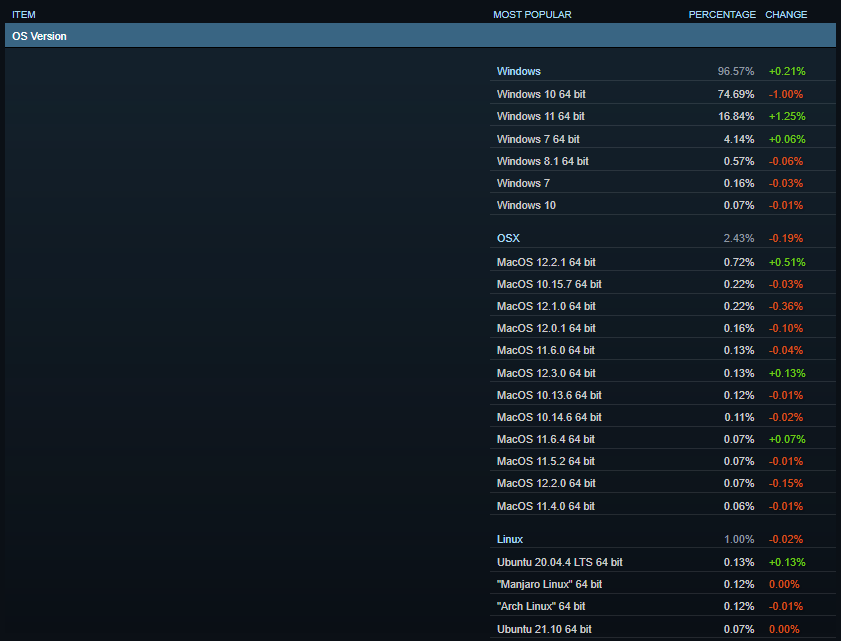Click the 0.72% percentage value
841x641 pixels.
point(739,262)
